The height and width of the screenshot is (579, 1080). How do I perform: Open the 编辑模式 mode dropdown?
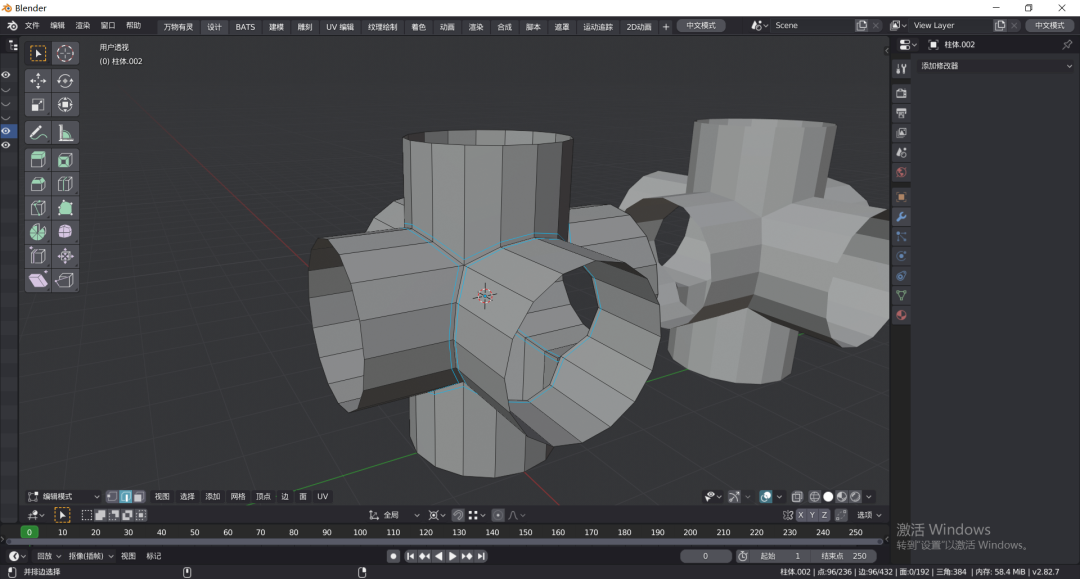click(64, 496)
